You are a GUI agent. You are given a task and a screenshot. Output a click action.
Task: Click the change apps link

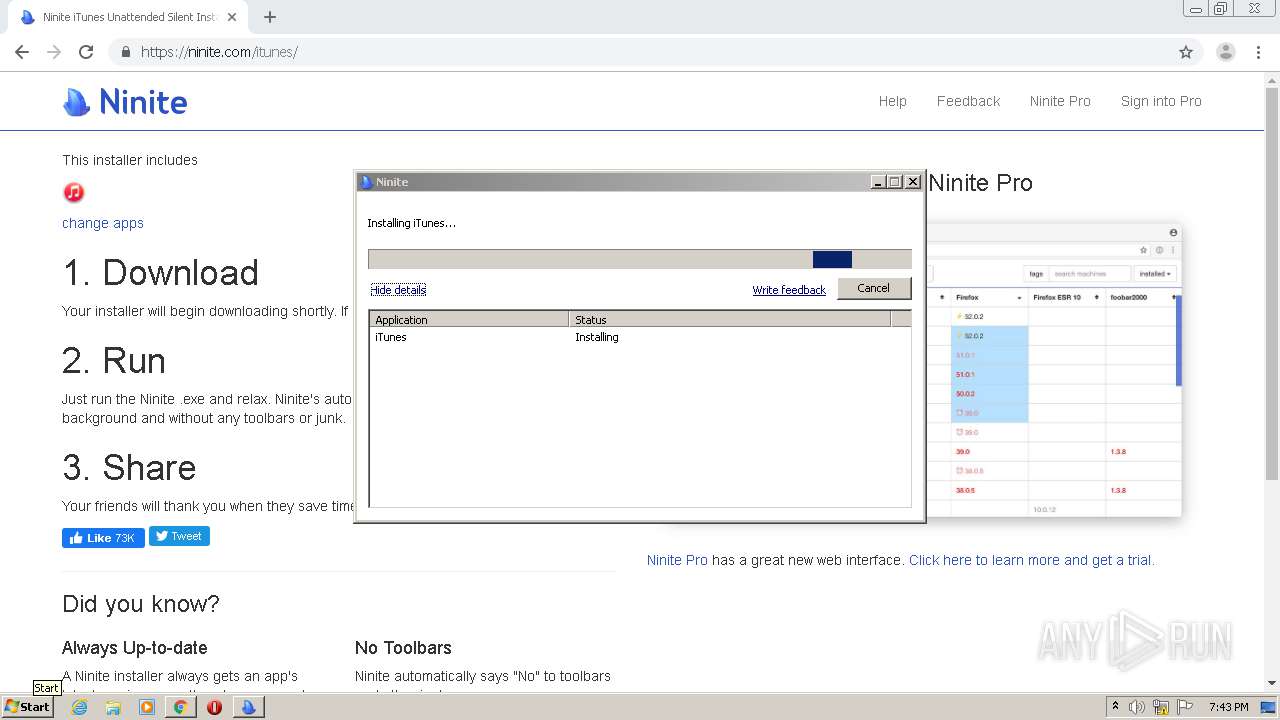pyautogui.click(x=103, y=223)
